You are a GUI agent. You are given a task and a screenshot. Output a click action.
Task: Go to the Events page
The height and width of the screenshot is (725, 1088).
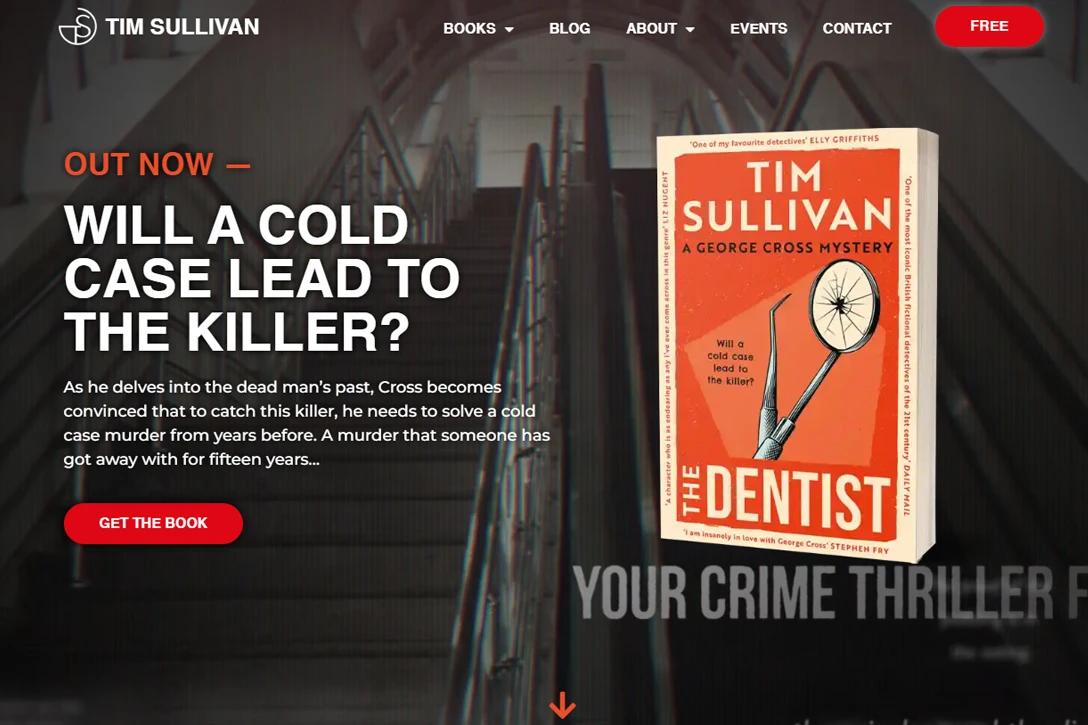758,28
